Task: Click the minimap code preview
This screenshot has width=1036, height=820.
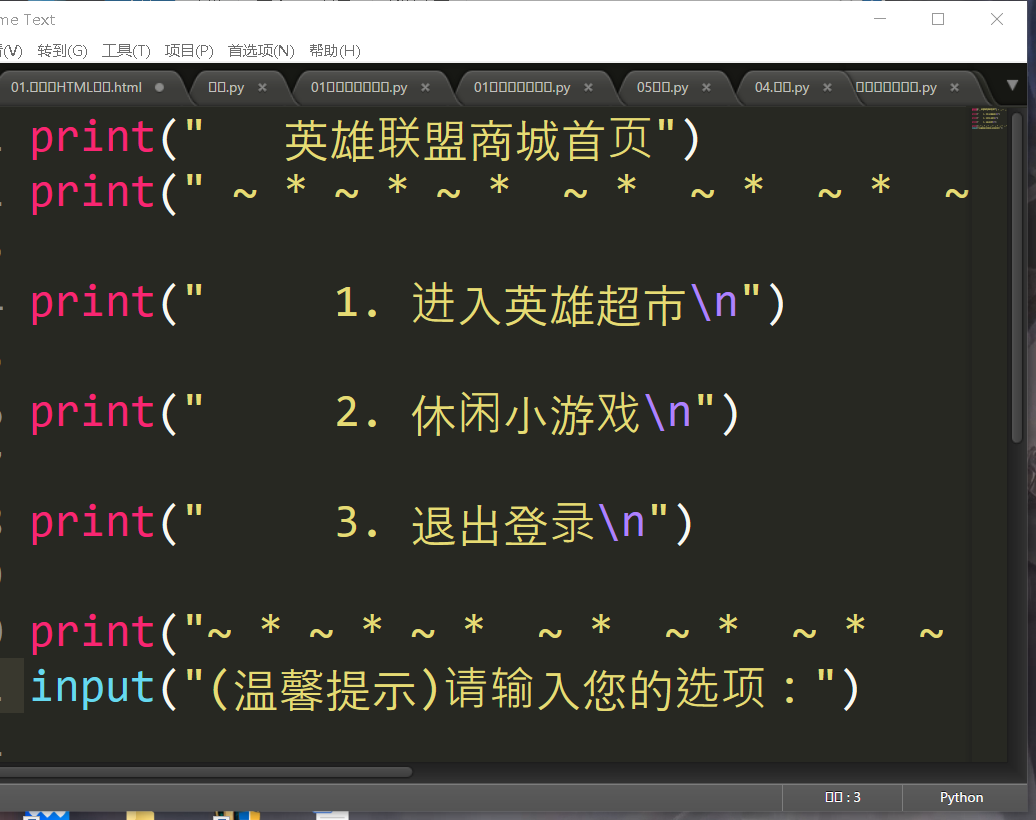Action: point(988,118)
